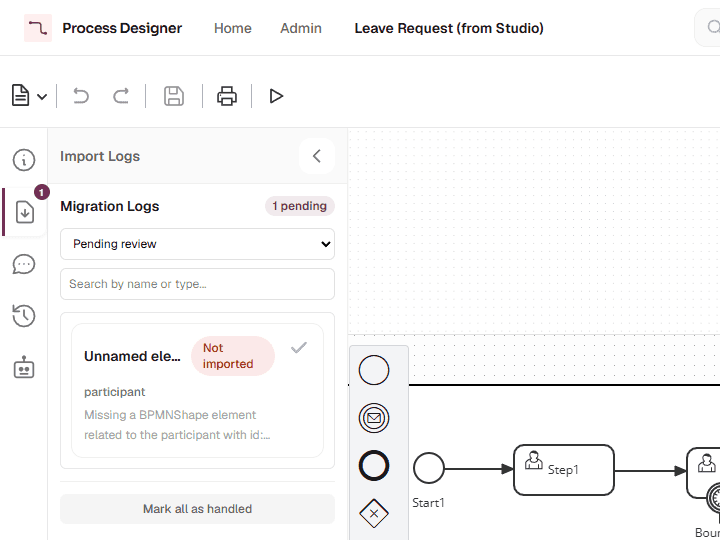Run the process with play icon
Image resolution: width=720 pixels, height=540 pixels.
pyautogui.click(x=276, y=96)
